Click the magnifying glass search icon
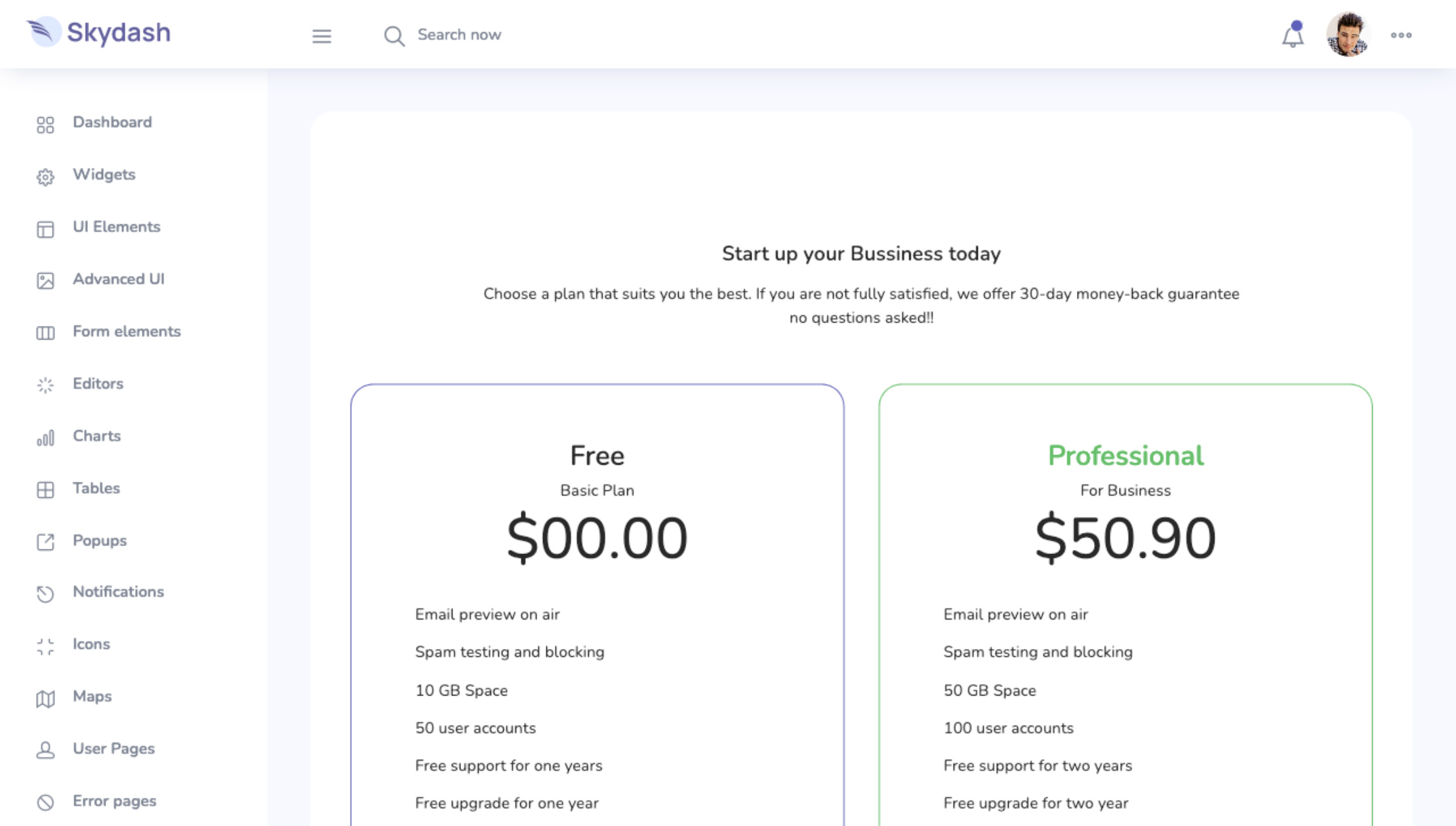Screen dimensions: 1456x826 394,36
